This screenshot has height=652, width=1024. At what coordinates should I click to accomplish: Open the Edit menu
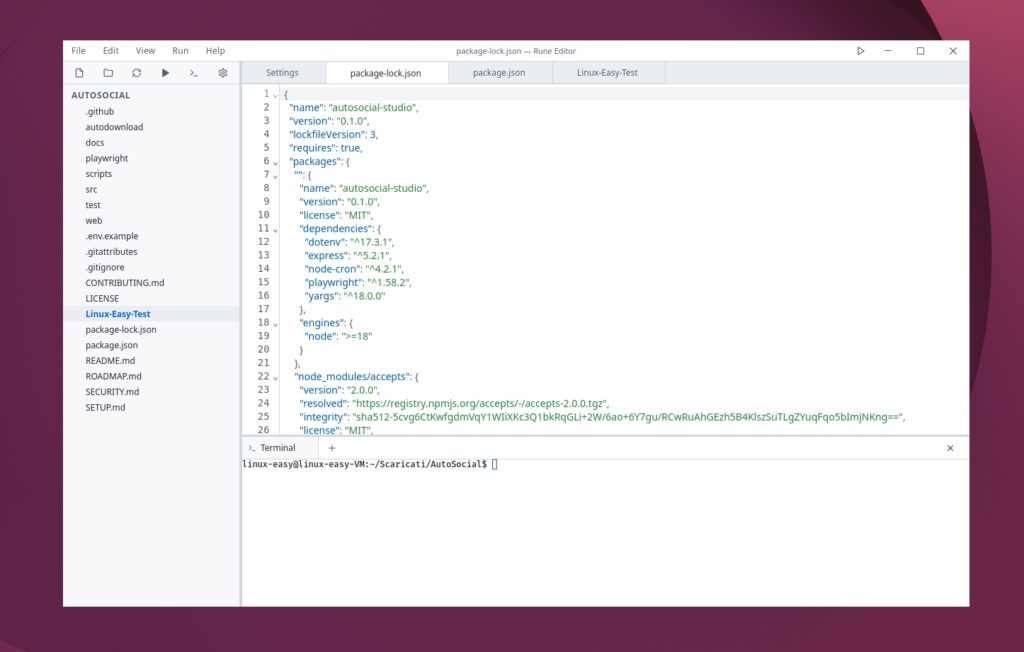(x=110, y=50)
